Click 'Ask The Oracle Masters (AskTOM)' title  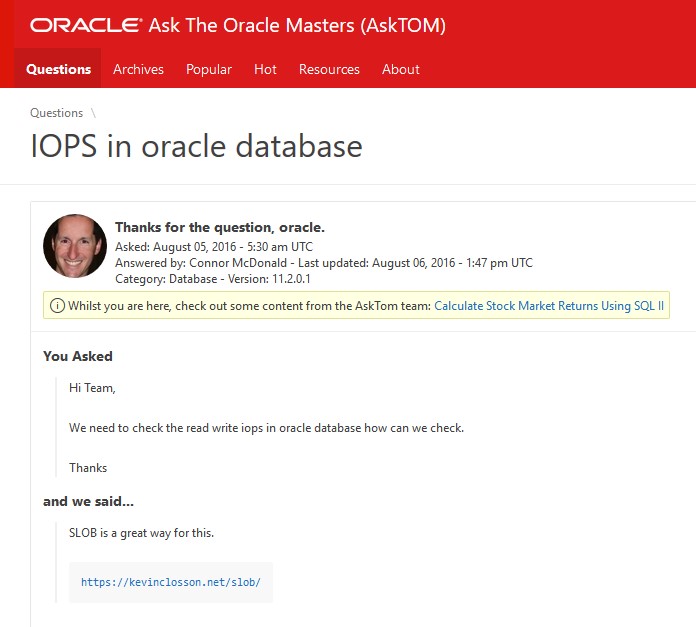point(297,25)
